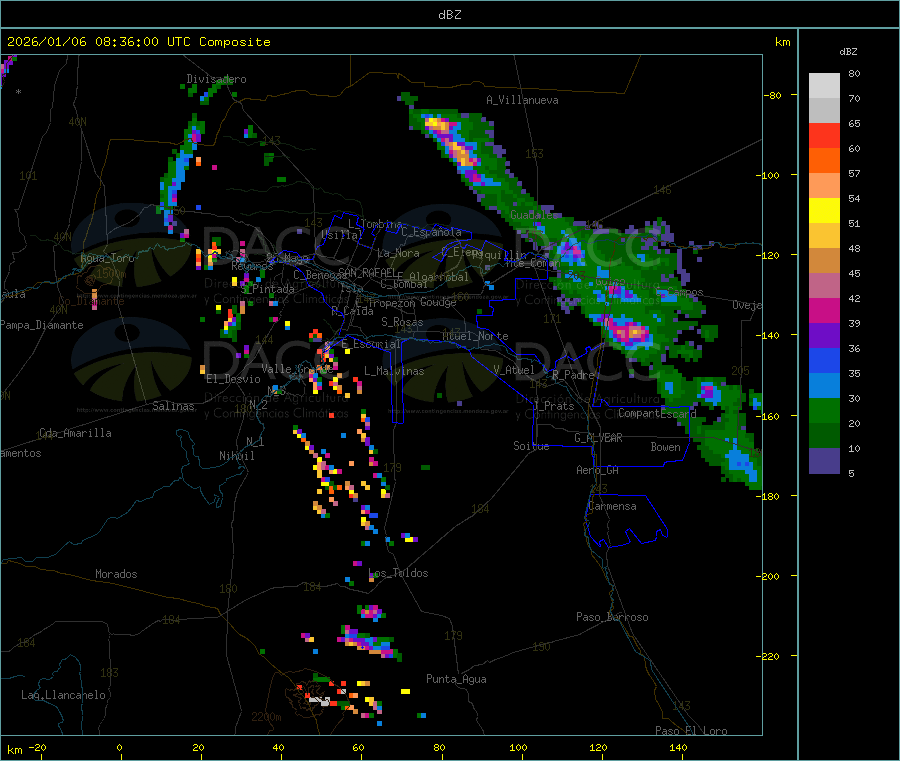Click the Pampa_Diamante label
The image size is (900, 761).
[41, 325]
